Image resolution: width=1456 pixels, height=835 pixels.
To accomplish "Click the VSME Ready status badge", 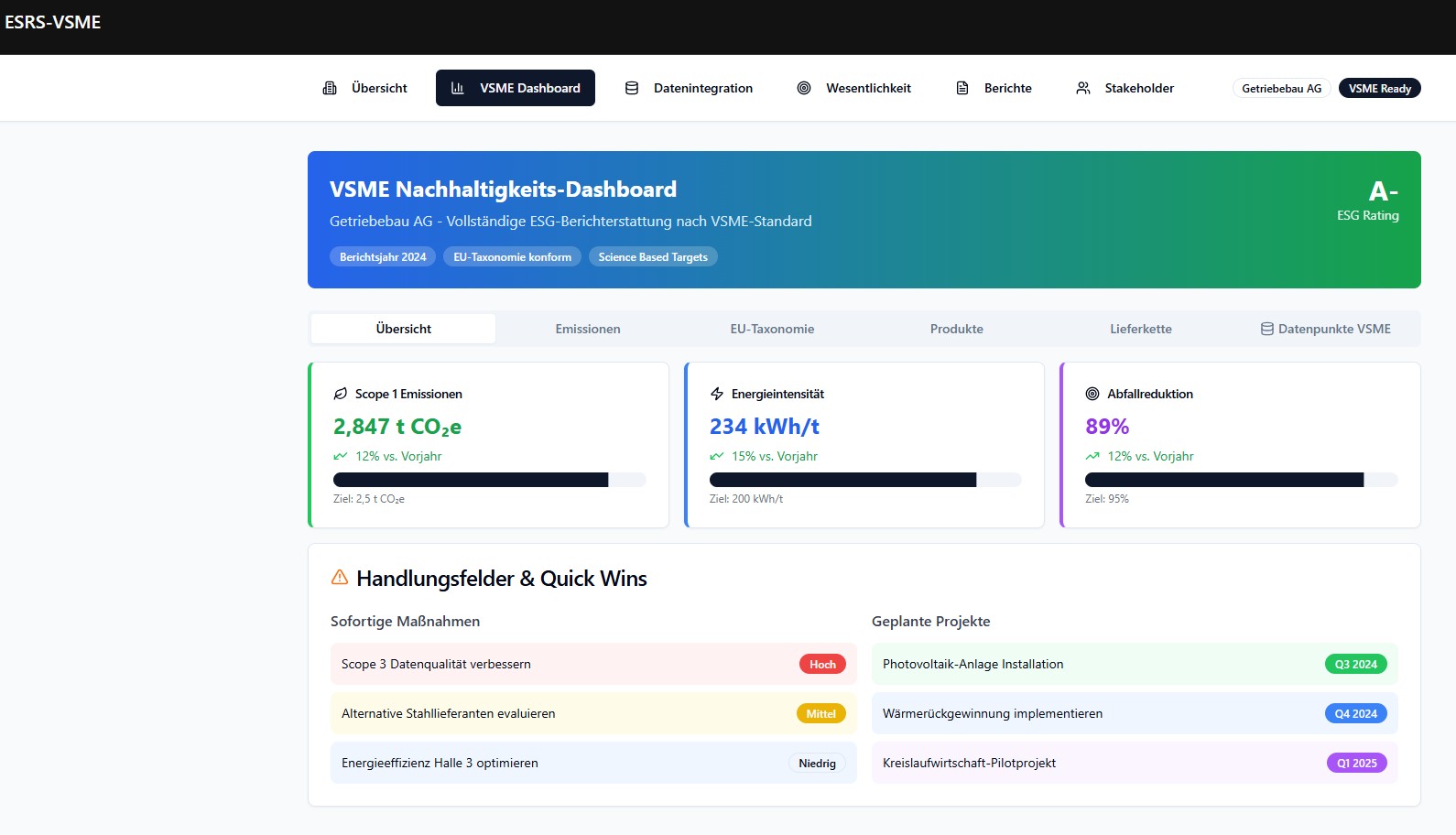I will [x=1379, y=89].
